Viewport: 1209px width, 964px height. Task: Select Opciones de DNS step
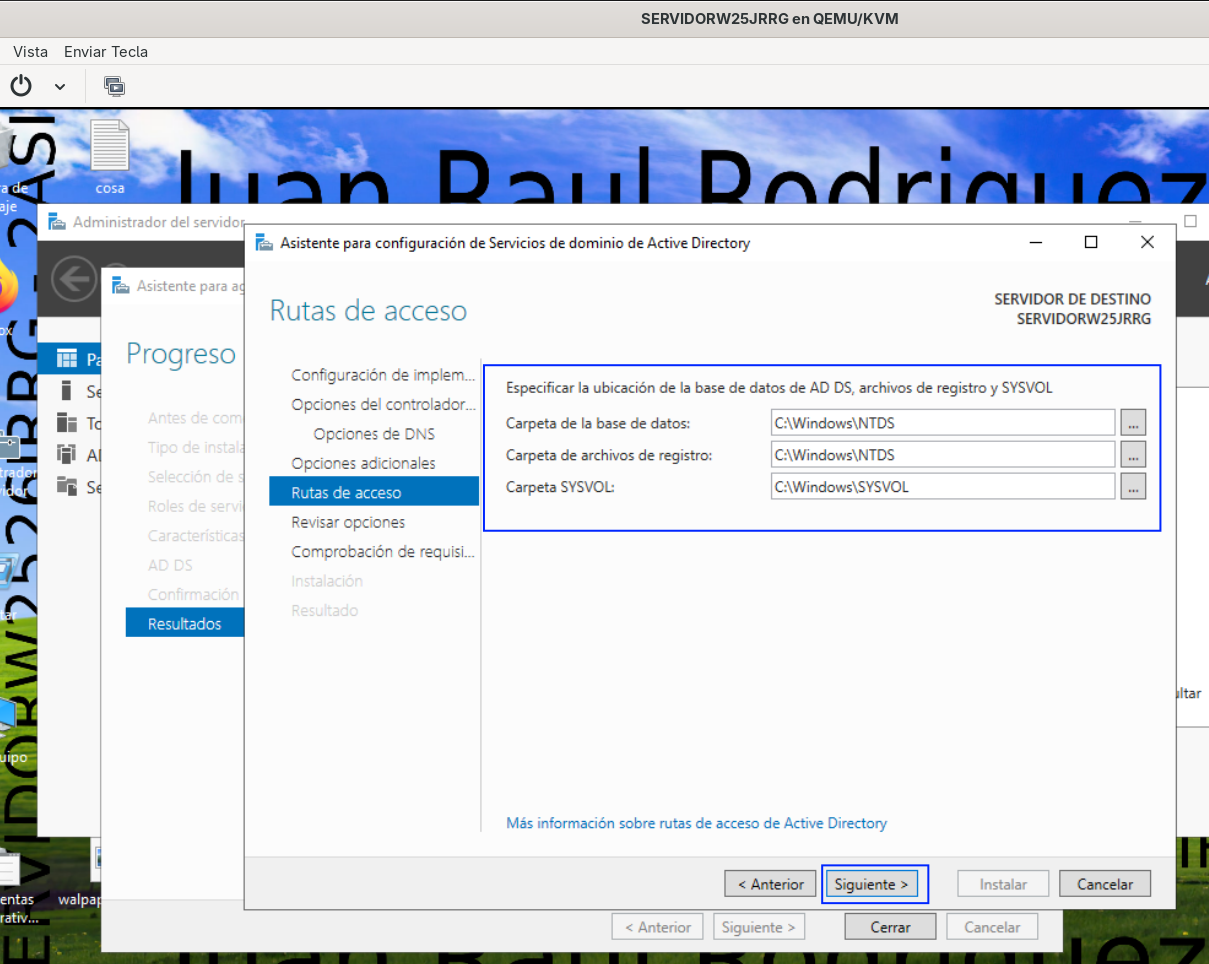click(374, 434)
